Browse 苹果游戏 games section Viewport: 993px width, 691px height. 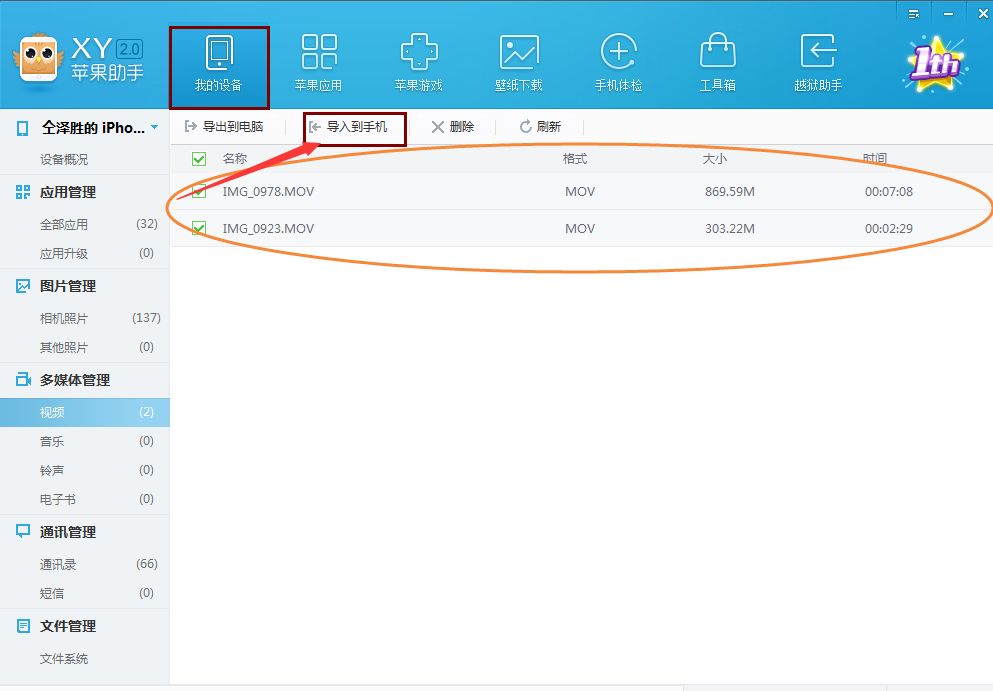tap(419, 60)
